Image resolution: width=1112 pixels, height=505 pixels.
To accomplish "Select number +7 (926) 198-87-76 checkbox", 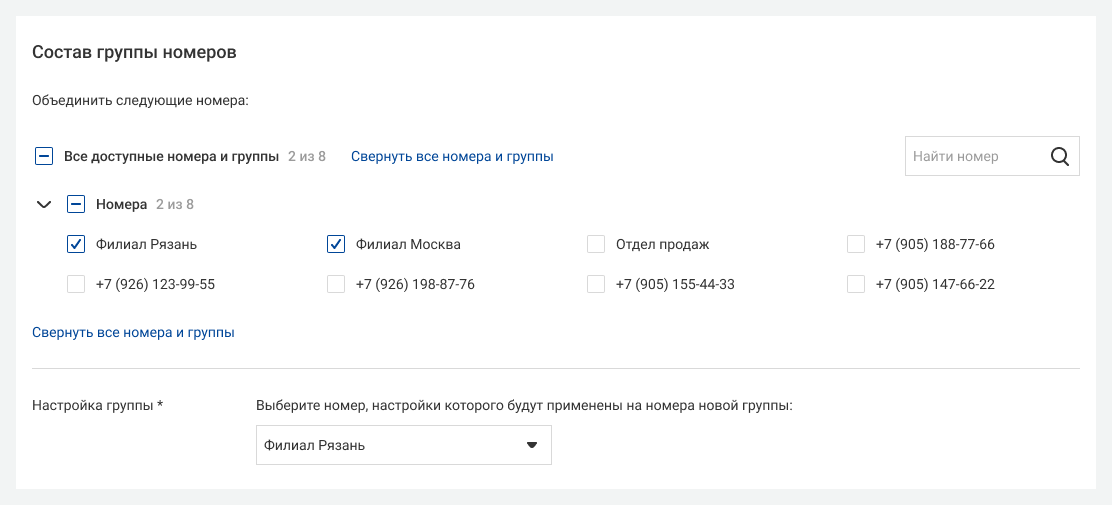I will click(x=336, y=284).
